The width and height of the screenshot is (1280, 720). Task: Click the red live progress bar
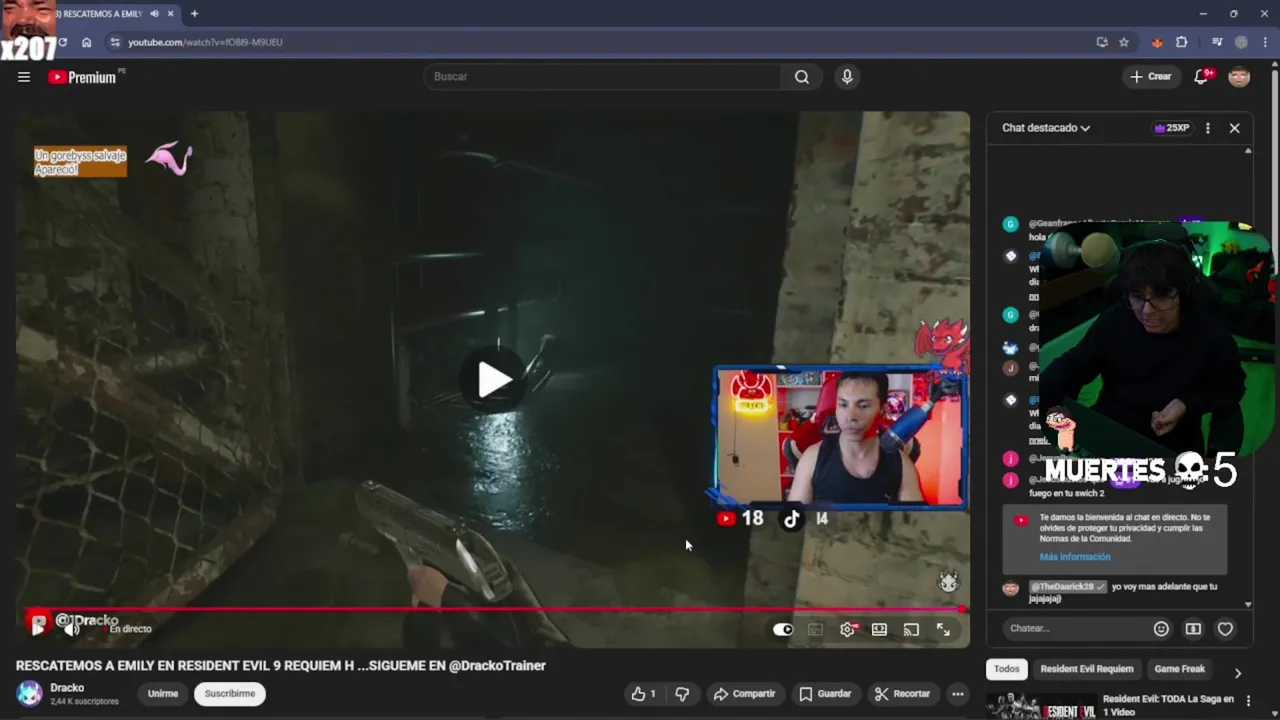tap(495, 609)
